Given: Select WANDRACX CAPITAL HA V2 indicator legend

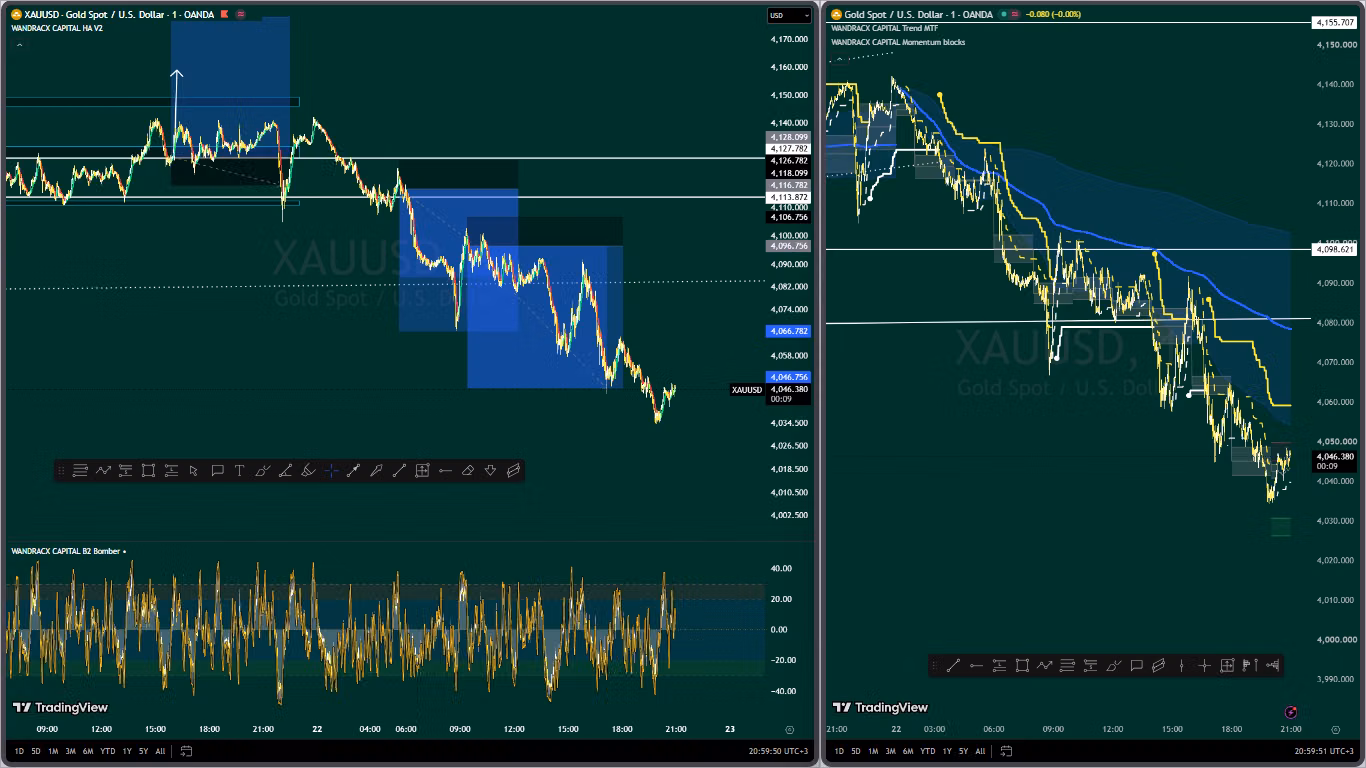Looking at the screenshot, I should 57,28.
